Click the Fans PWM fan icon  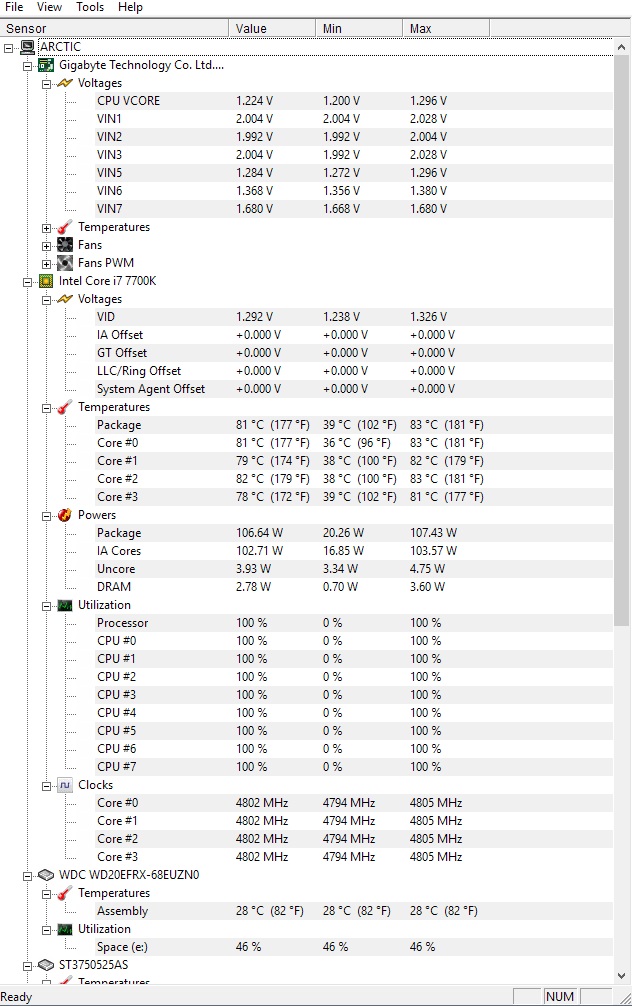[x=65, y=263]
